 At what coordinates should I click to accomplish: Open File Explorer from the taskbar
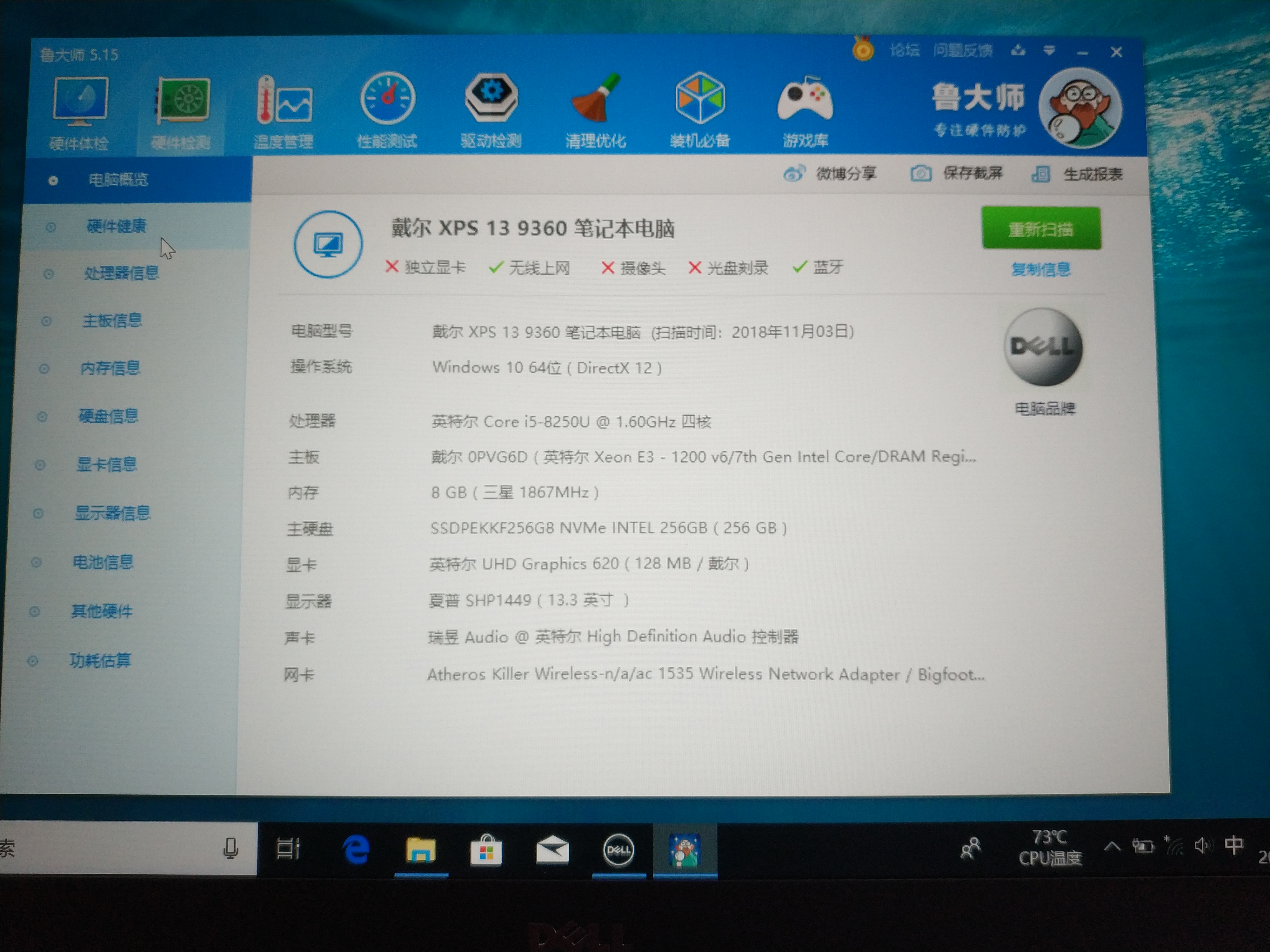click(x=421, y=850)
